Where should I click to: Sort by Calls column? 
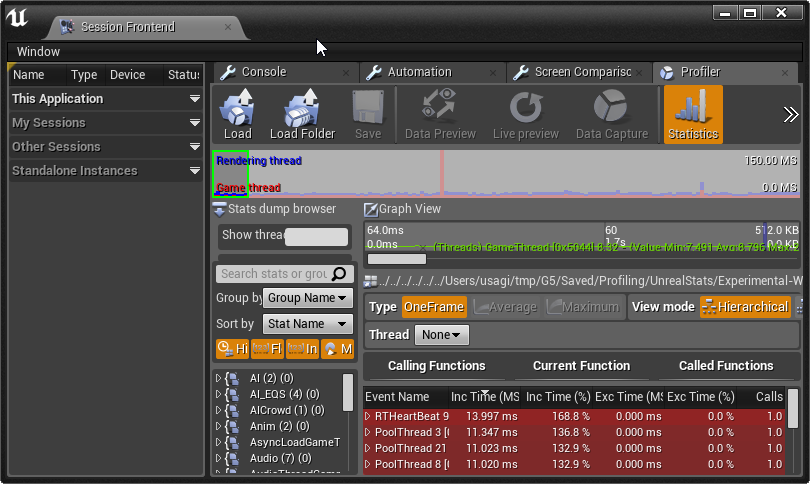coord(761,397)
